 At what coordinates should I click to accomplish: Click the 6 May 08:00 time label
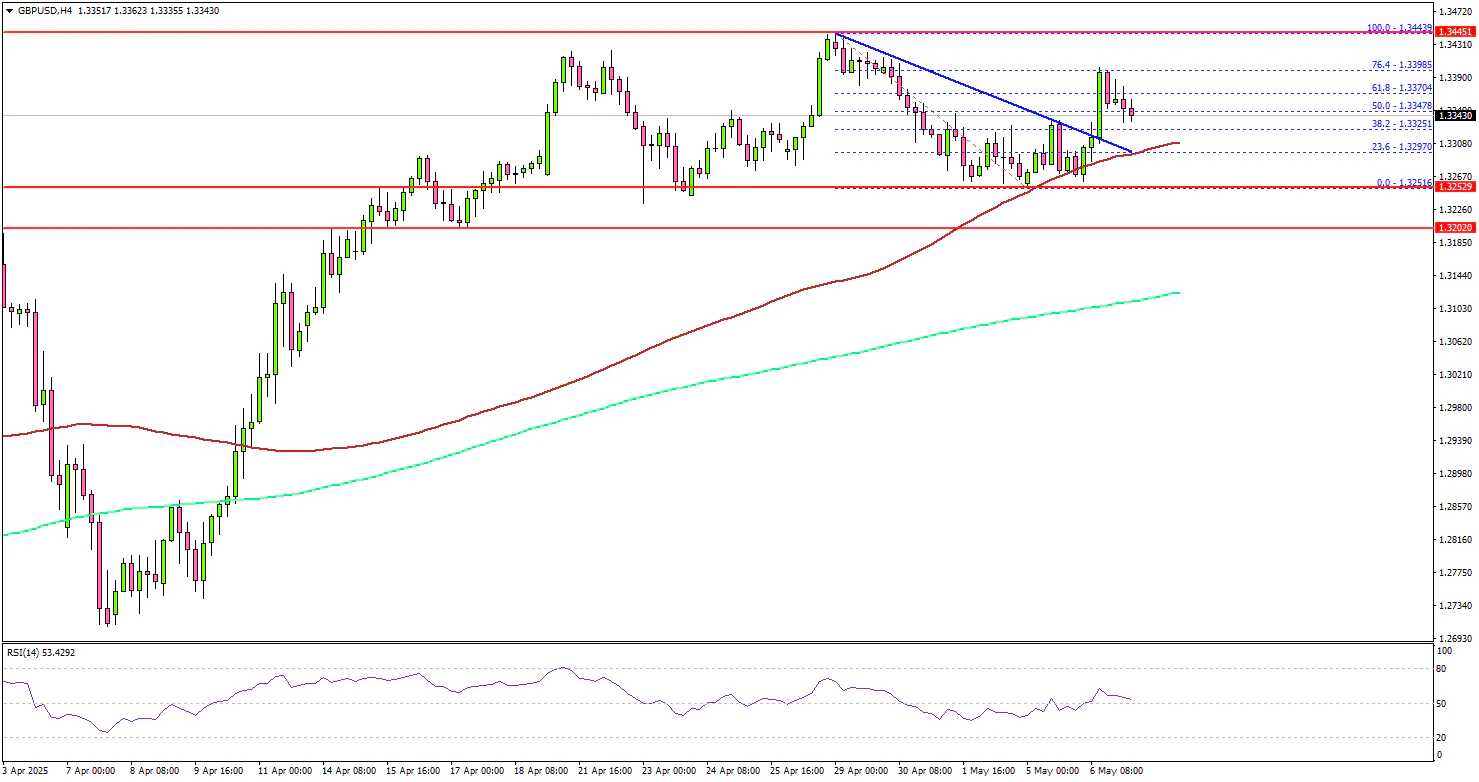pos(1115,771)
